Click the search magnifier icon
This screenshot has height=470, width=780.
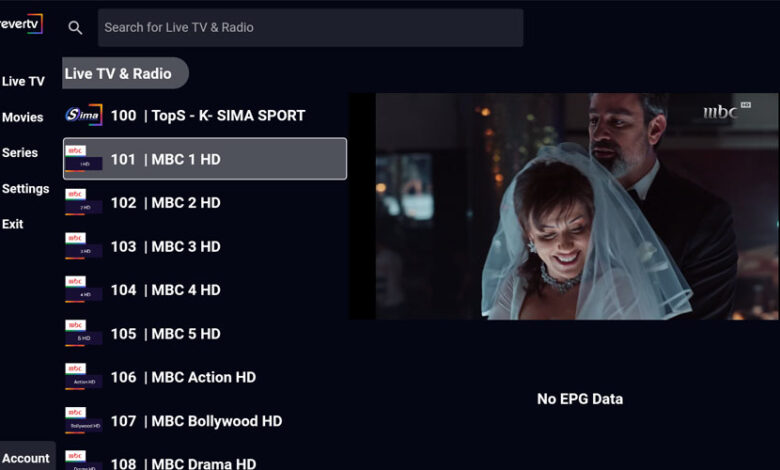[x=75, y=28]
